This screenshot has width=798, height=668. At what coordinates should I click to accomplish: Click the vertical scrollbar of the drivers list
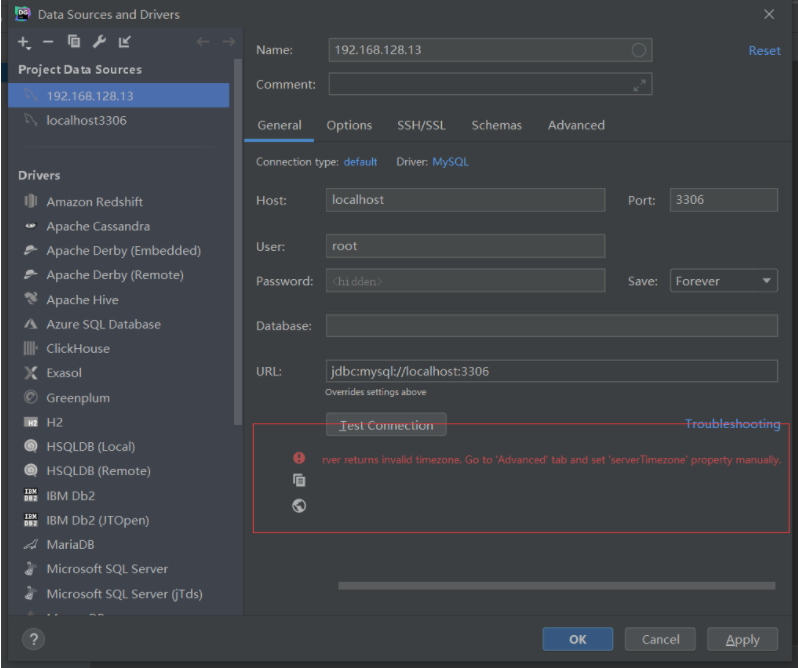[237, 242]
